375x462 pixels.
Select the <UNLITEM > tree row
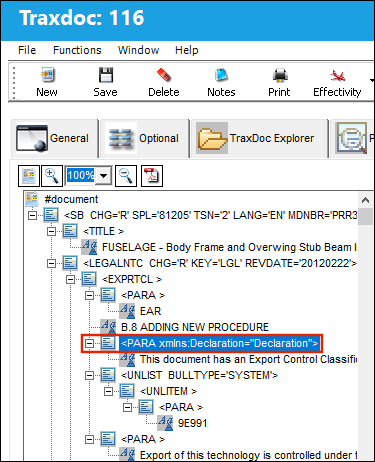point(168,391)
